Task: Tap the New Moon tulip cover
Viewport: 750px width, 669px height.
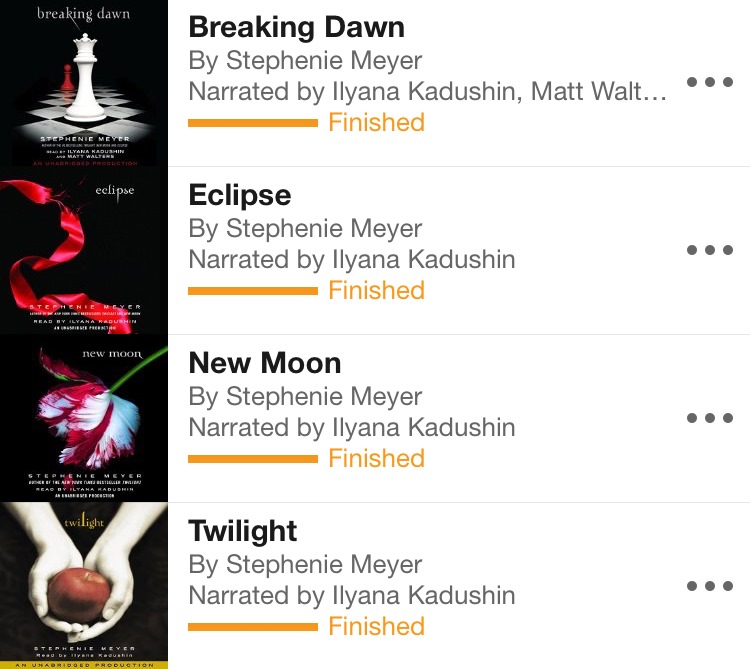Action: point(84,418)
